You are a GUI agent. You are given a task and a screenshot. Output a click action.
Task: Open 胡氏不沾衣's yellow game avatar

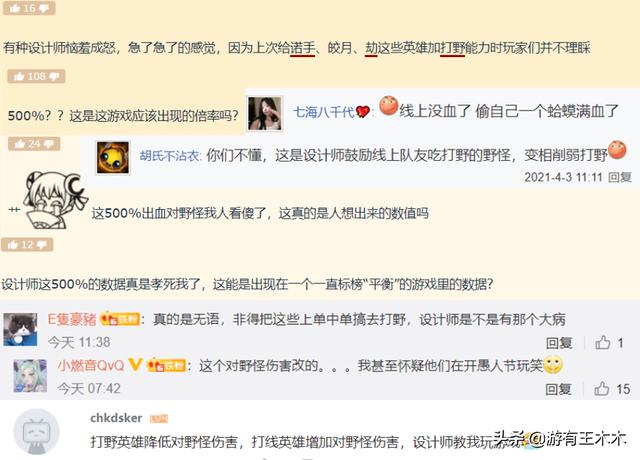[x=113, y=157]
